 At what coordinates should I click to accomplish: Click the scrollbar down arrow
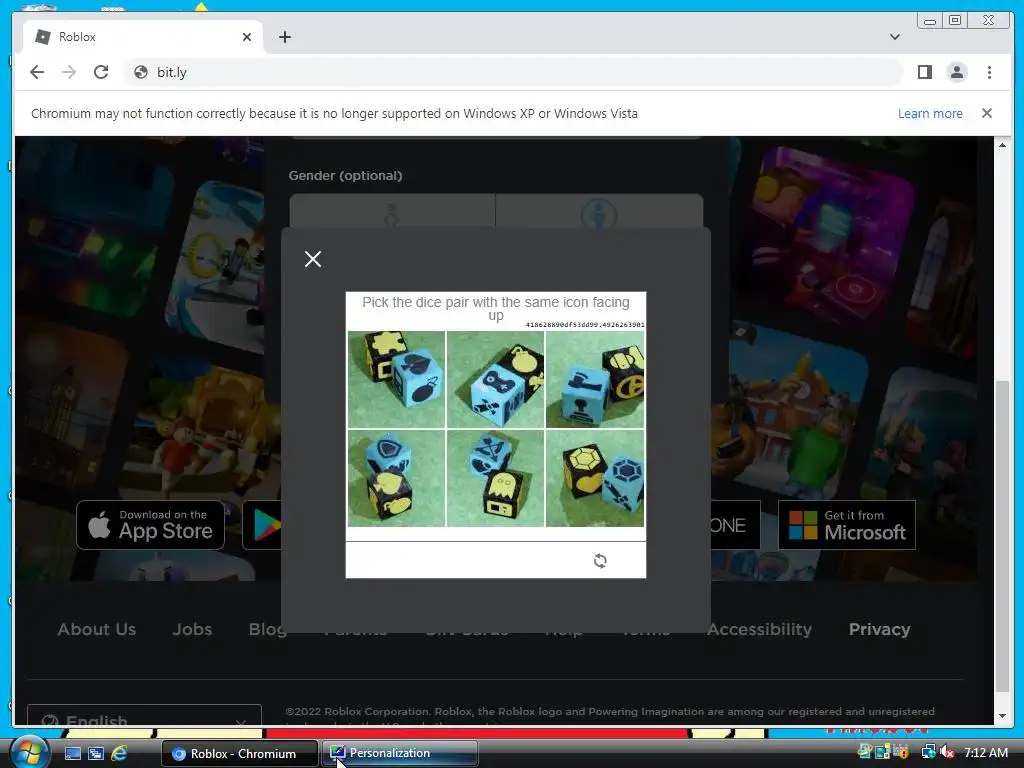[x=1002, y=716]
